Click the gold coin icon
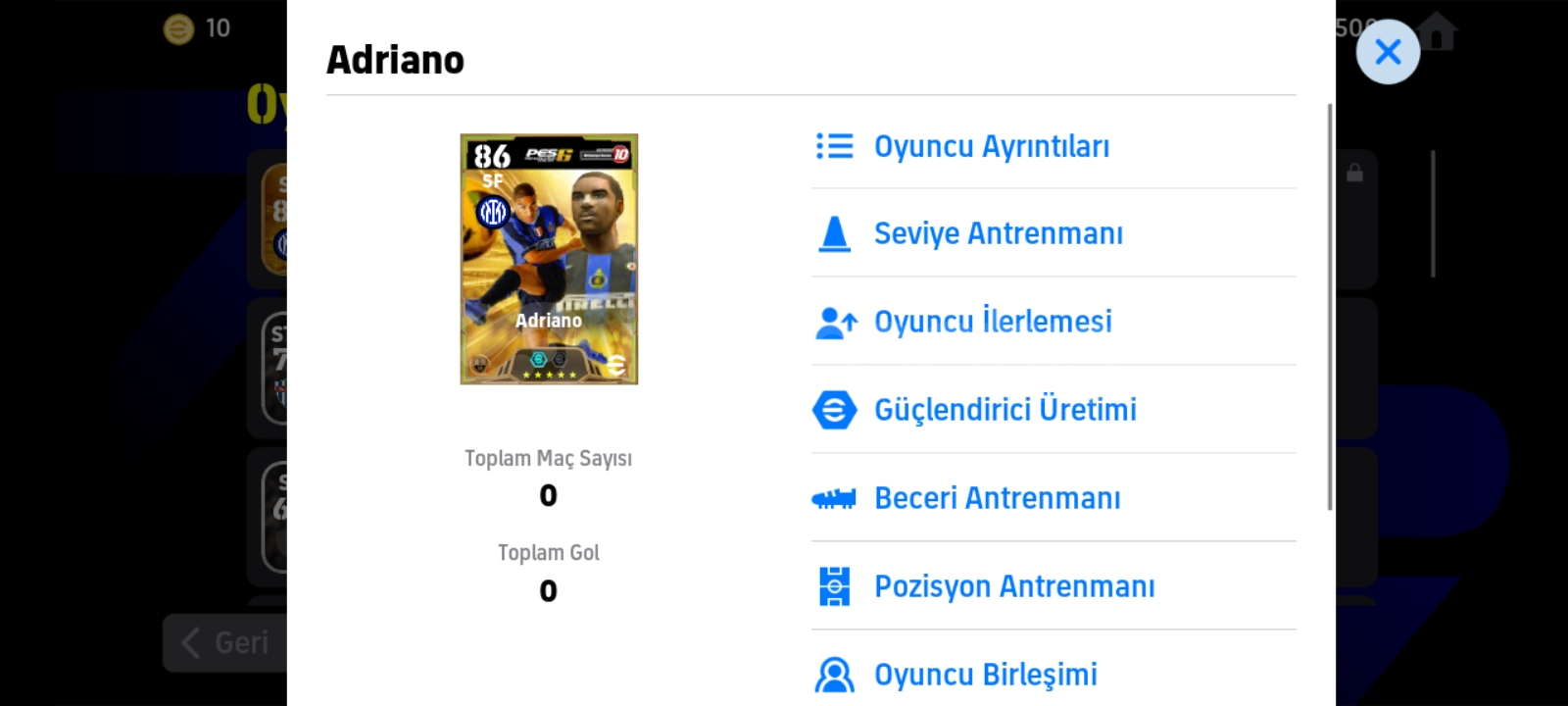1568x706 pixels. (178, 29)
